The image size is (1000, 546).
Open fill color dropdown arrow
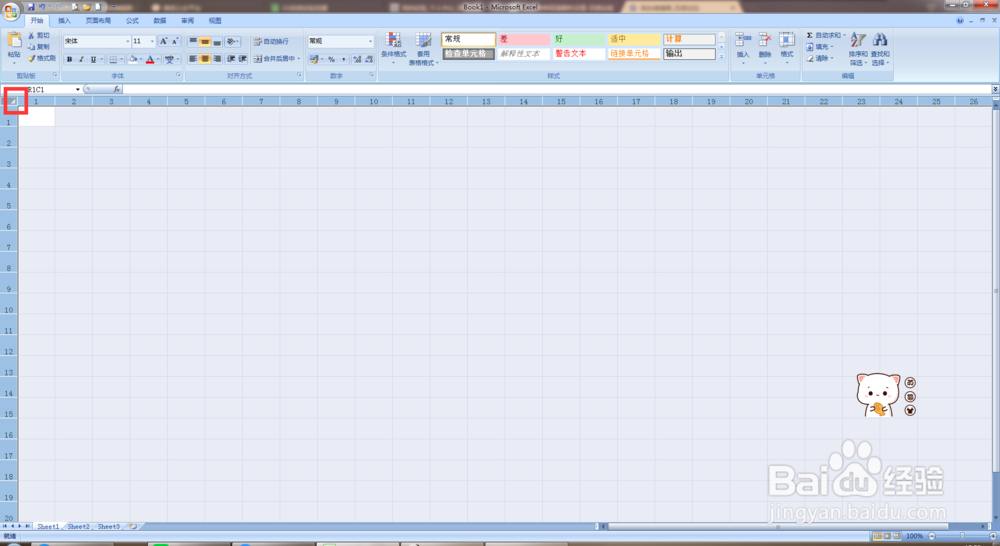pyautogui.click(x=140, y=59)
